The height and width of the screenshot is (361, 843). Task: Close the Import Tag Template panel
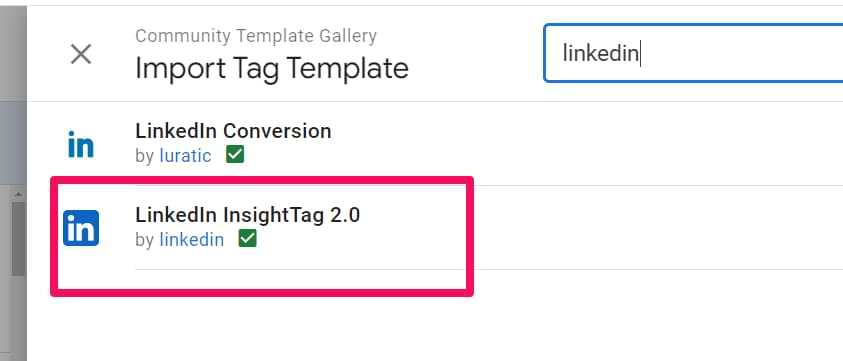tap(81, 54)
